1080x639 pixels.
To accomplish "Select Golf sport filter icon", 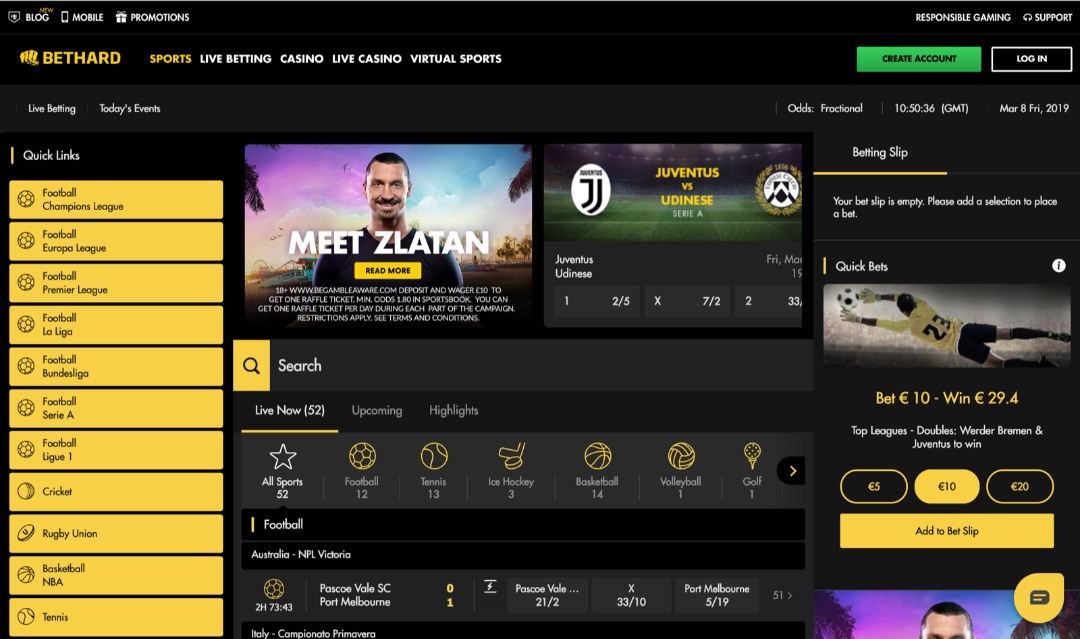I will pos(752,456).
